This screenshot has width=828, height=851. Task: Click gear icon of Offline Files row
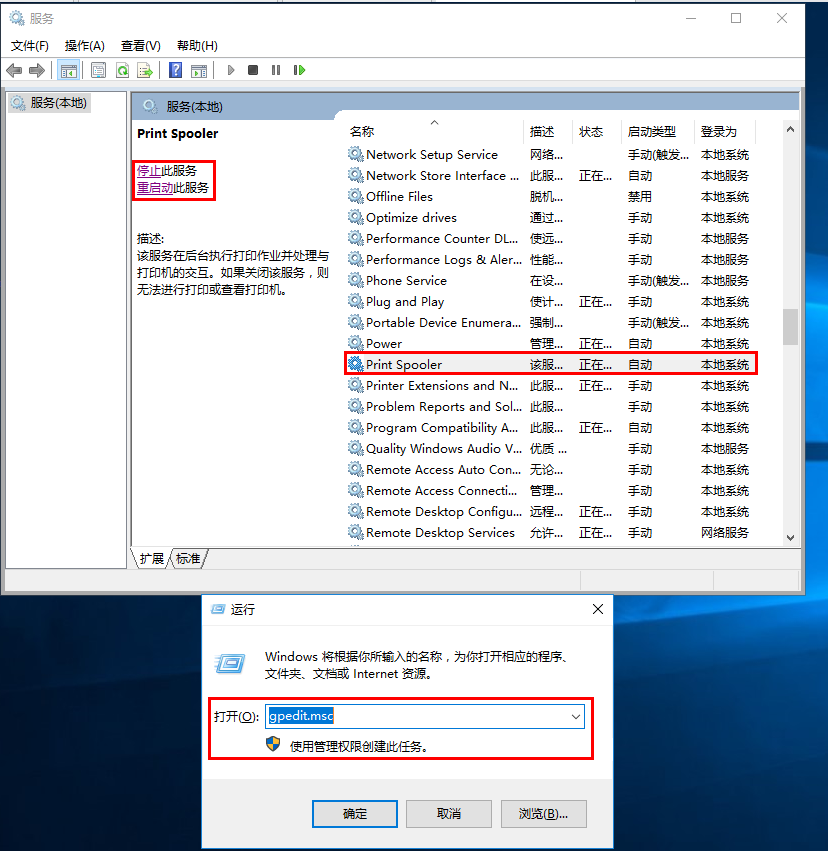pyautogui.click(x=355, y=196)
